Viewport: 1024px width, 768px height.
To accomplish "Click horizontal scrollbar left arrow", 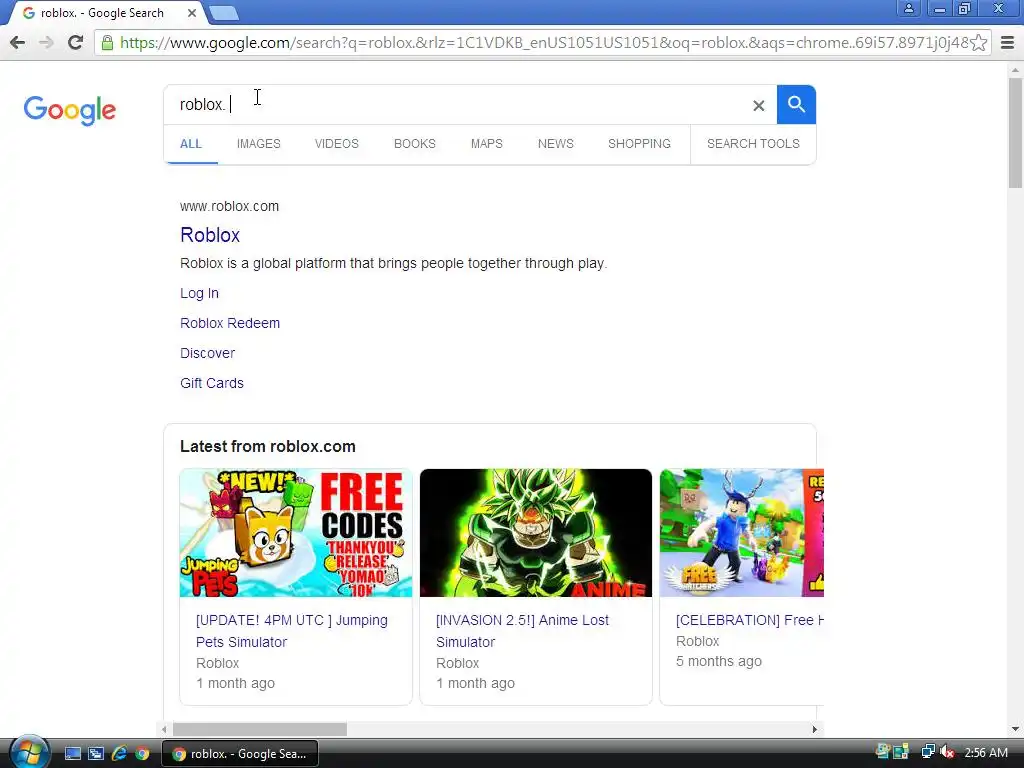I will pos(165,729).
